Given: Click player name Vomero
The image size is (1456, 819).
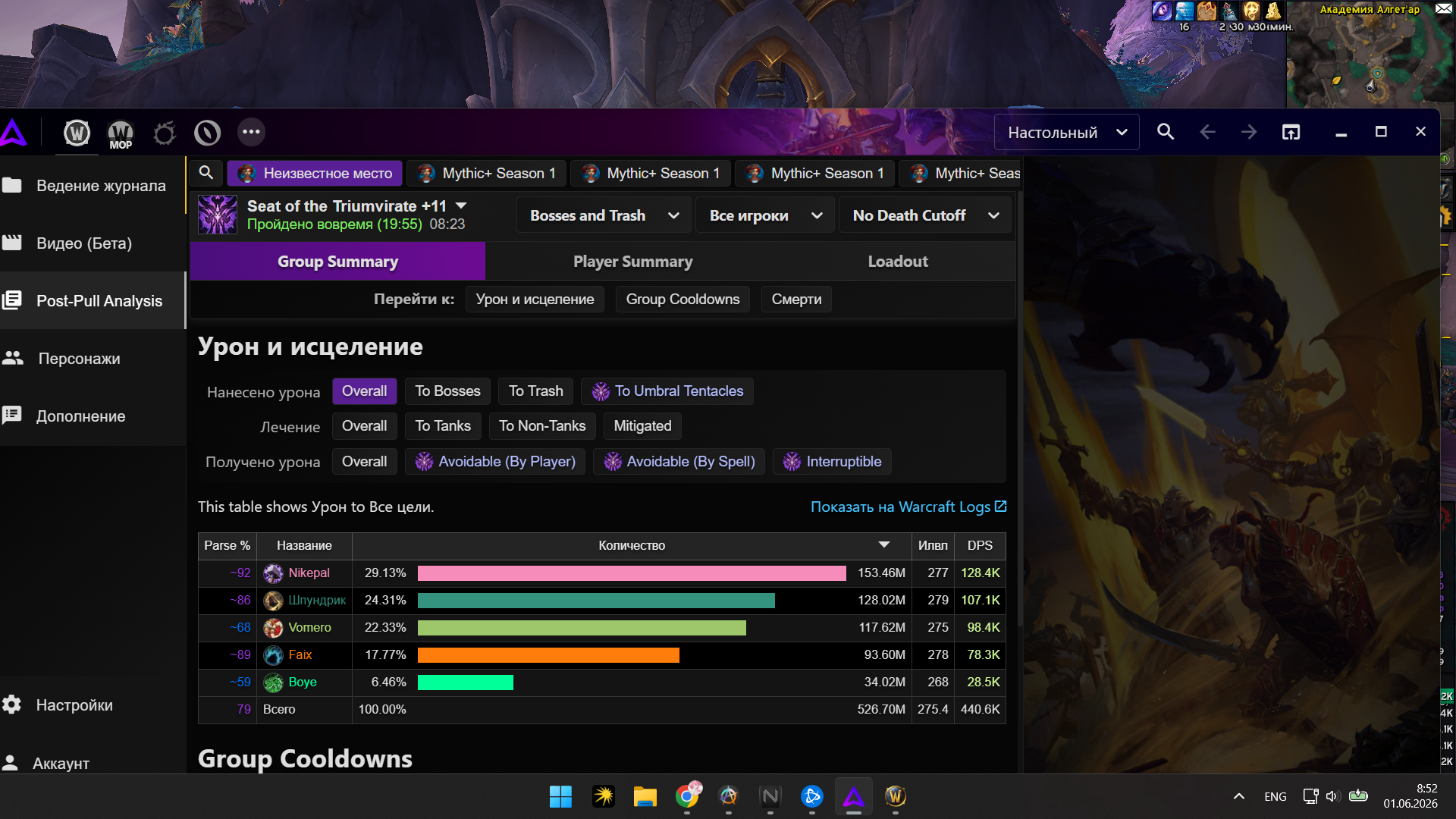Looking at the screenshot, I should [x=309, y=628].
